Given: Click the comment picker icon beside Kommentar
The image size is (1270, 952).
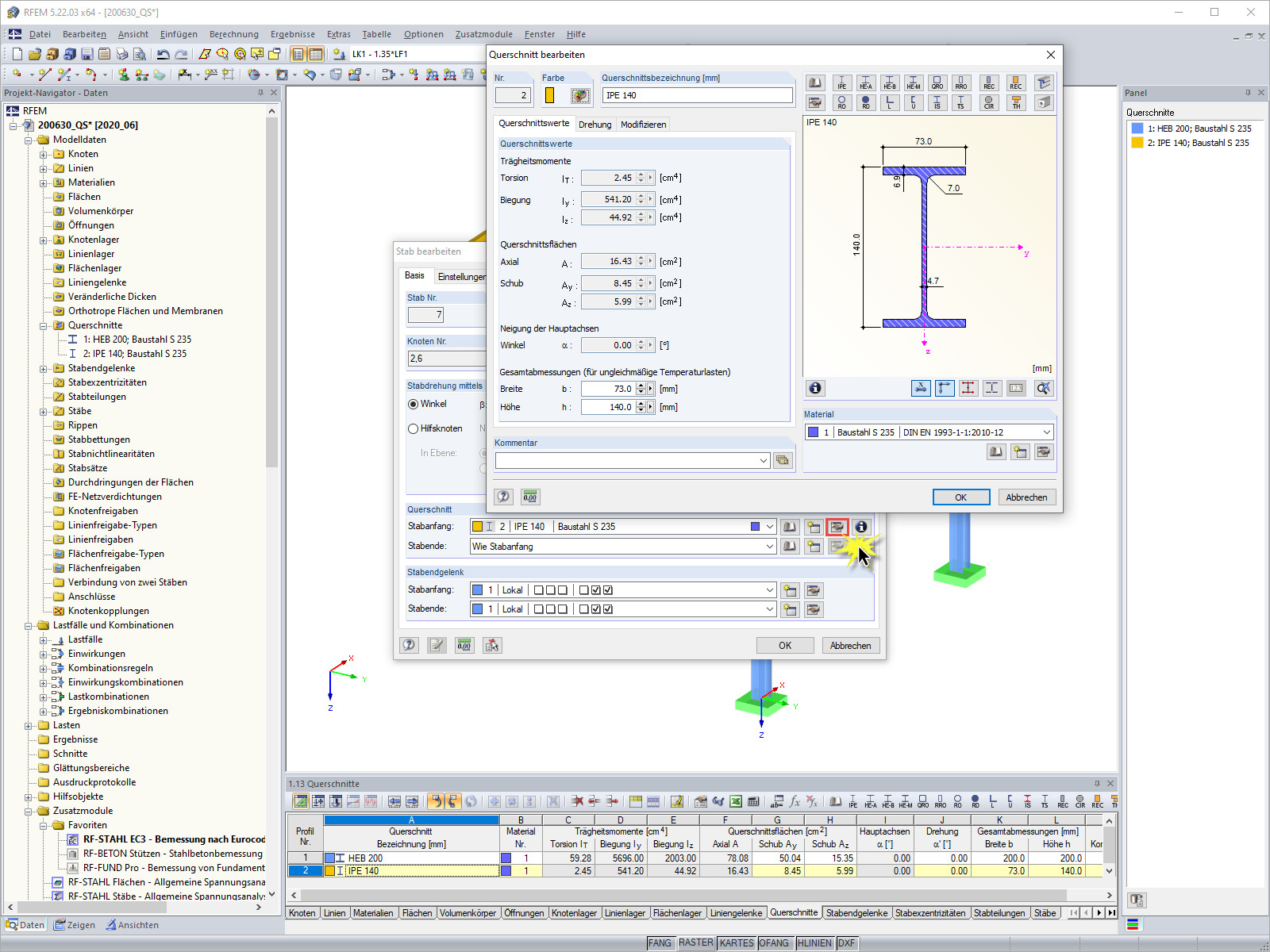Looking at the screenshot, I should coord(783,460).
